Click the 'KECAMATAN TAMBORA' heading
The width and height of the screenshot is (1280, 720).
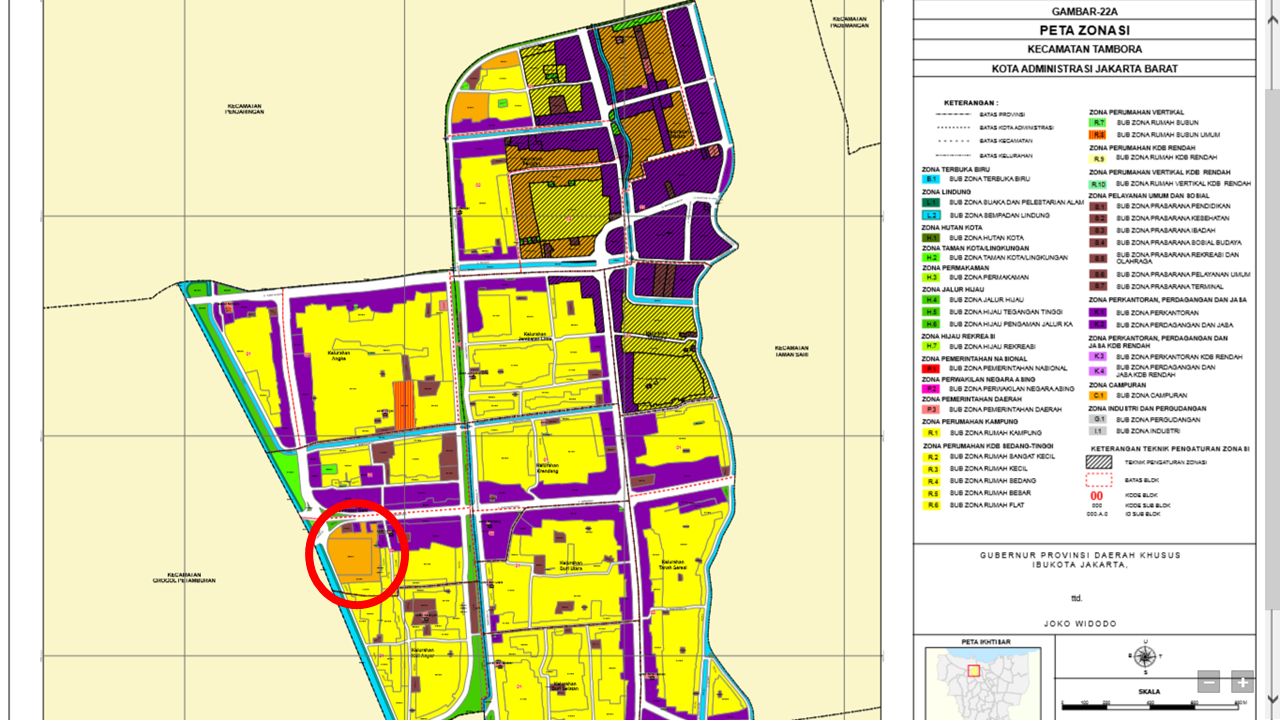[1084, 49]
